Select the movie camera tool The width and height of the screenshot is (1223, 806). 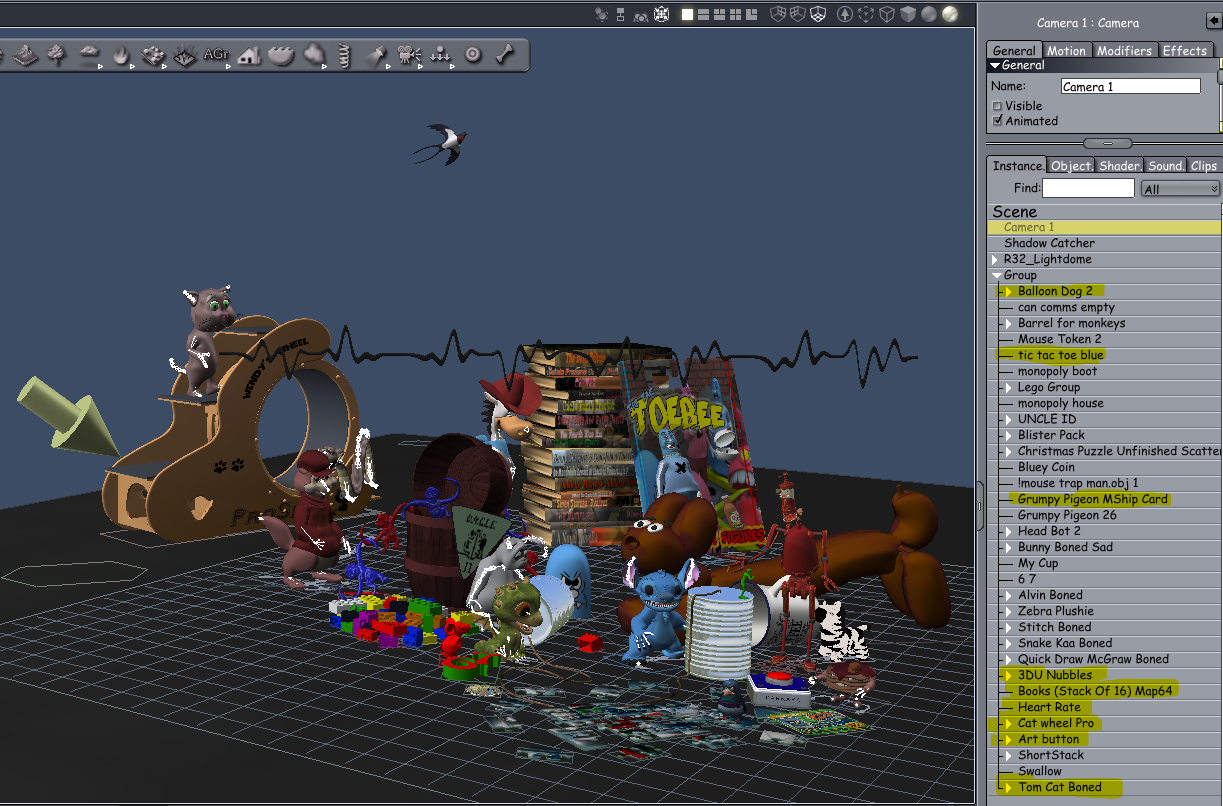tap(409, 55)
